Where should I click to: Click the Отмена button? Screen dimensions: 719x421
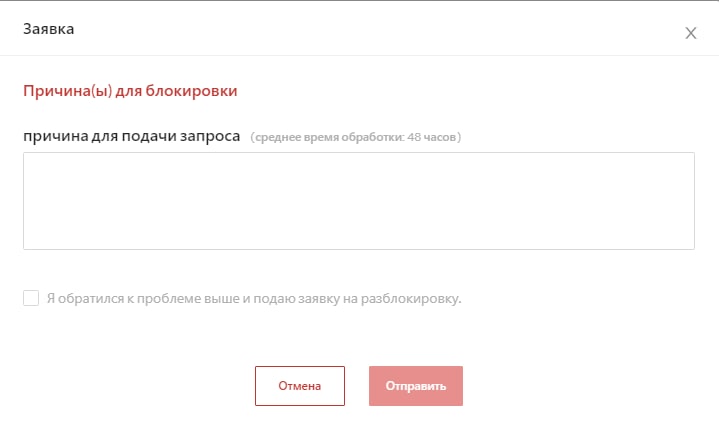coord(300,386)
